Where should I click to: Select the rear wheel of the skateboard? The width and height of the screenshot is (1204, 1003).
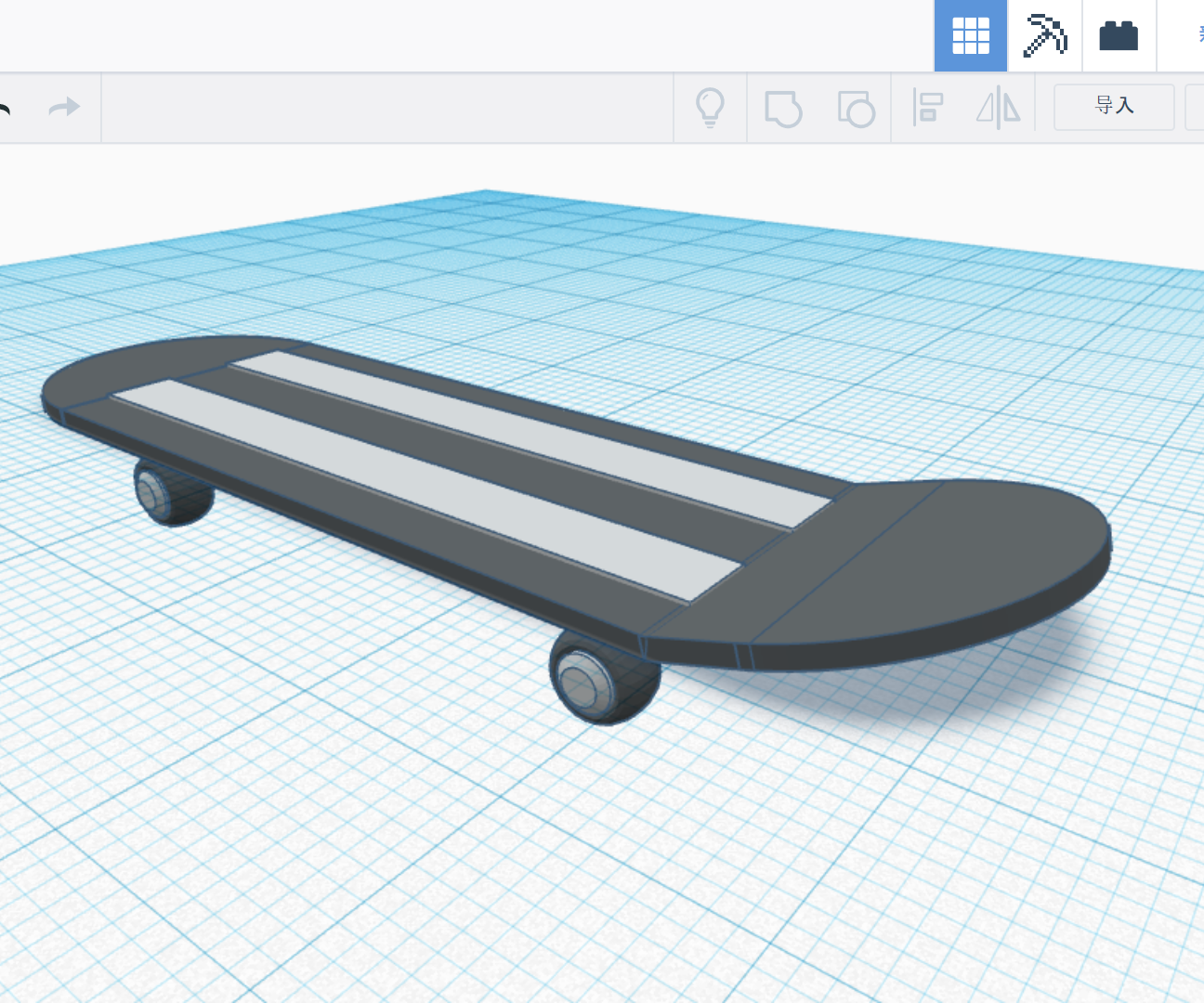[167, 492]
